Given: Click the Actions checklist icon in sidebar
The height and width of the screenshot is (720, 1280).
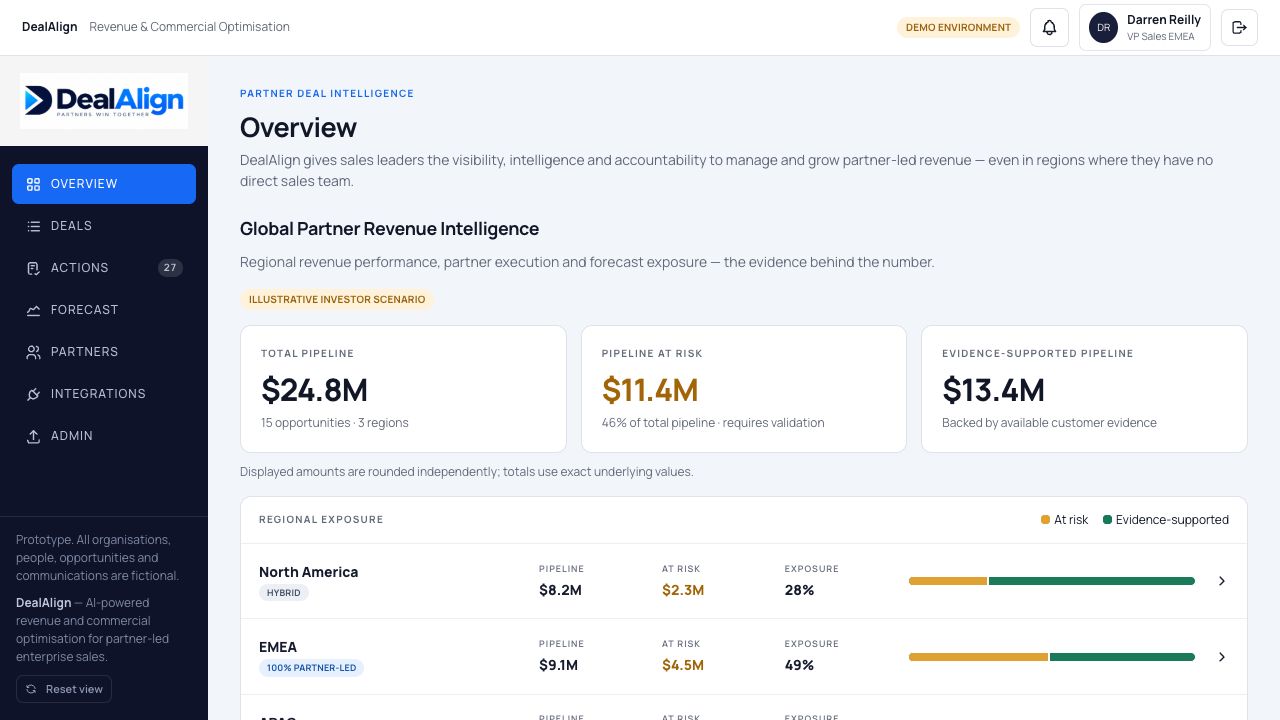Looking at the screenshot, I should (x=33, y=268).
